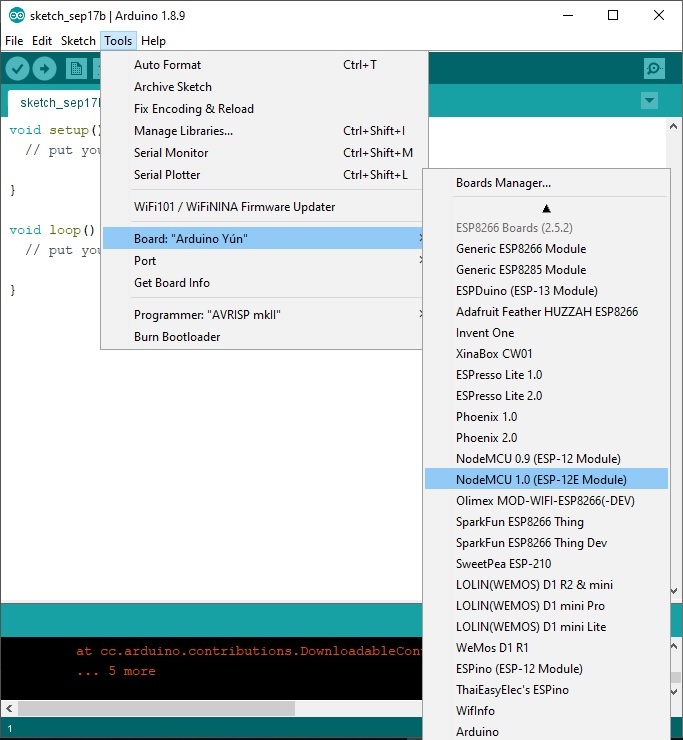Select Invent One board
683x740 pixels.
546,333
